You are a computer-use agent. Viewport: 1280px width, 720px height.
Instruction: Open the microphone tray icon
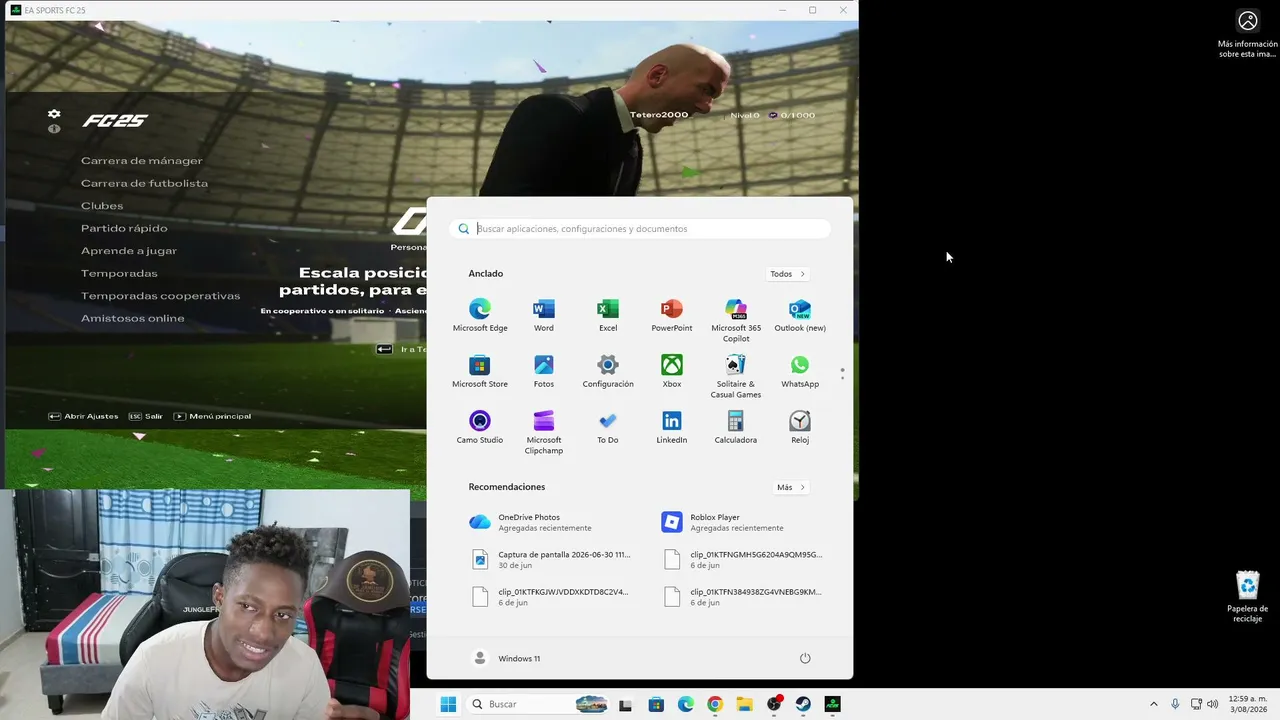(x=1175, y=704)
